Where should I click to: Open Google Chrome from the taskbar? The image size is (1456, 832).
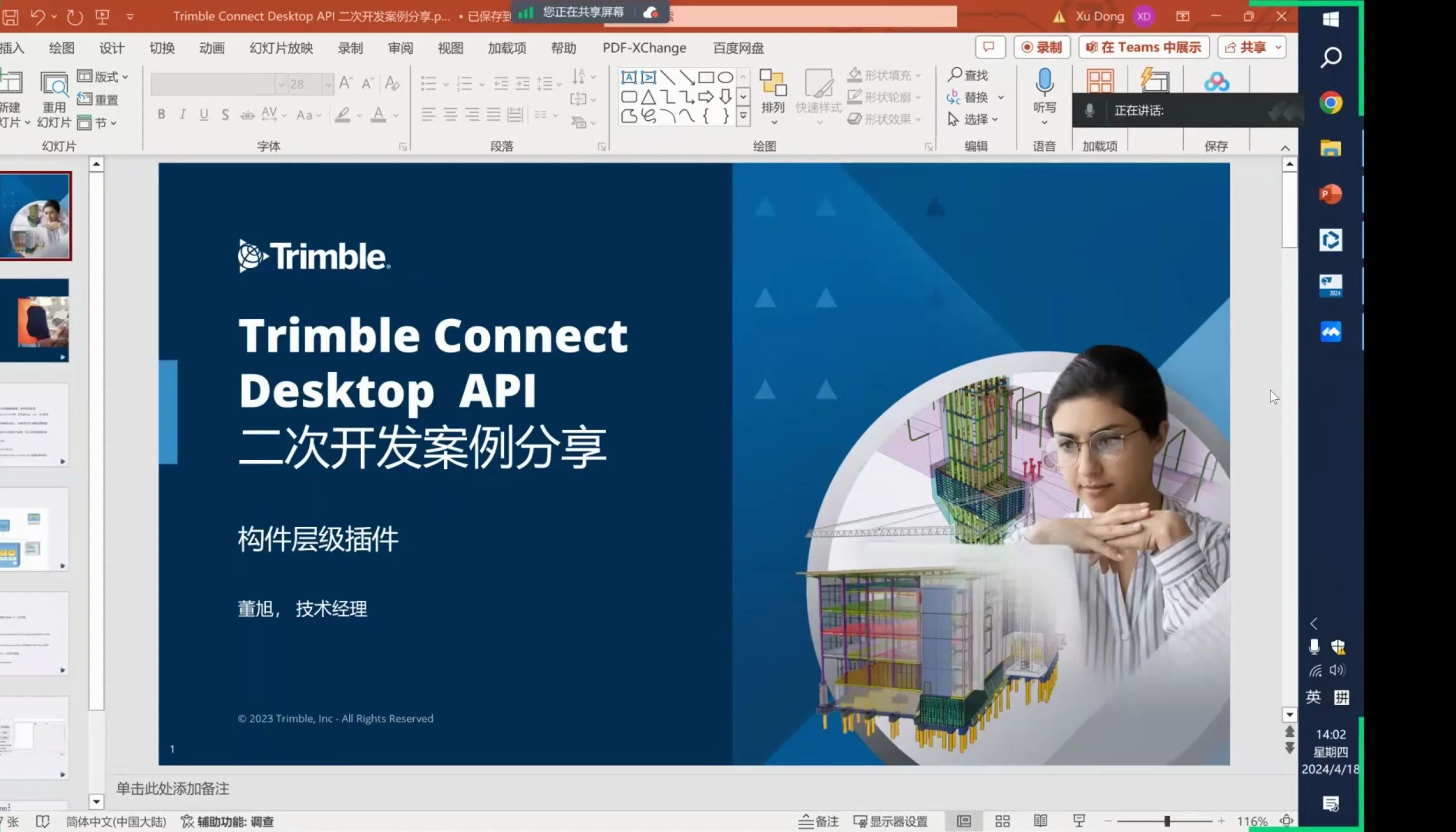(x=1331, y=103)
